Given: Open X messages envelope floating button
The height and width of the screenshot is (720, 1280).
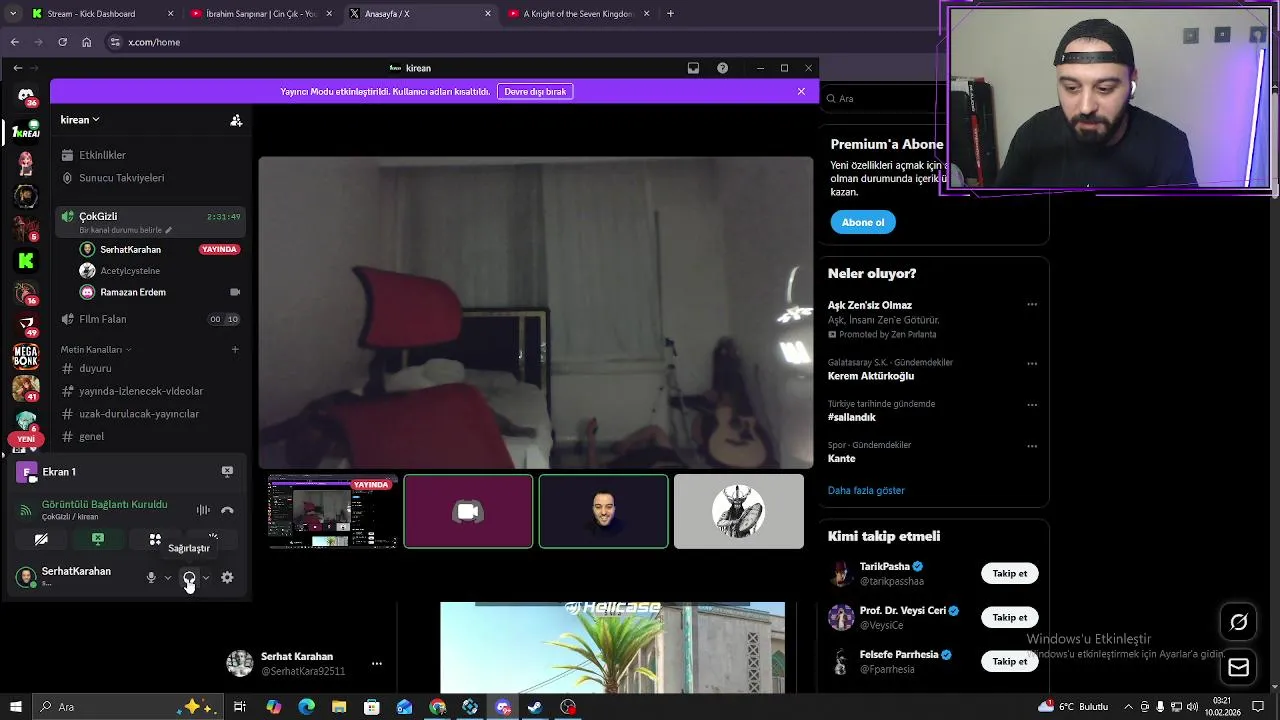Looking at the screenshot, I should (1239, 667).
